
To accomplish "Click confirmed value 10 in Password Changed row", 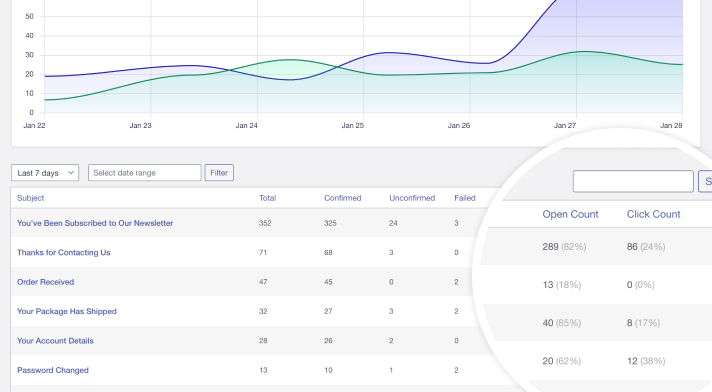I will coord(328,370).
